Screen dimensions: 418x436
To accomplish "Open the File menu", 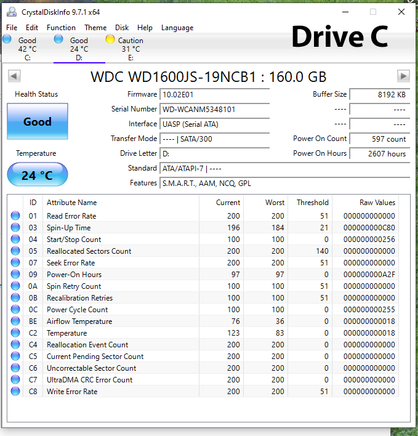I will coord(12,28).
